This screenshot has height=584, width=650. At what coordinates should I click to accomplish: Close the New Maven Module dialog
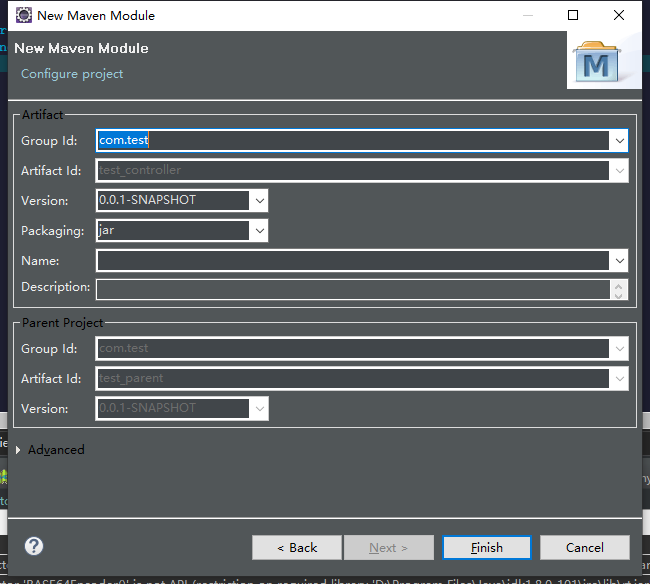619,15
